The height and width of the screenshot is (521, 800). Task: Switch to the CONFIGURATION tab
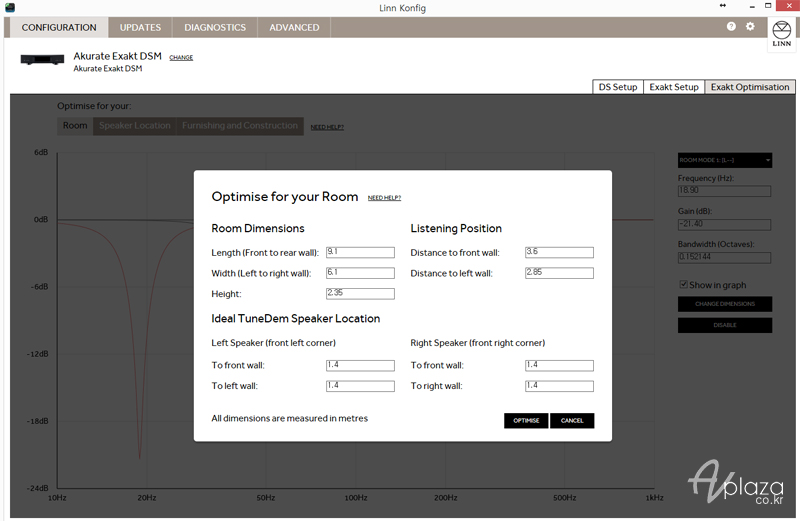[x=59, y=28]
